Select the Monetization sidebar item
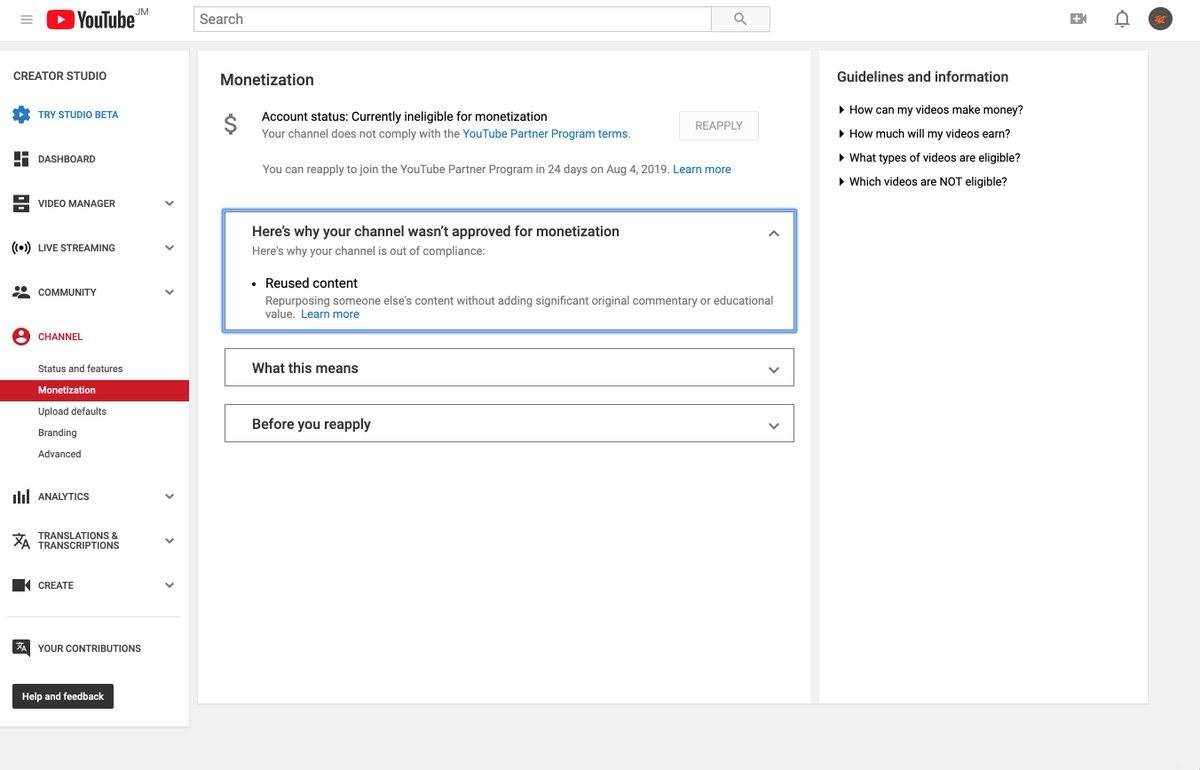Screen dimensions: 1200x770 tap(94, 390)
